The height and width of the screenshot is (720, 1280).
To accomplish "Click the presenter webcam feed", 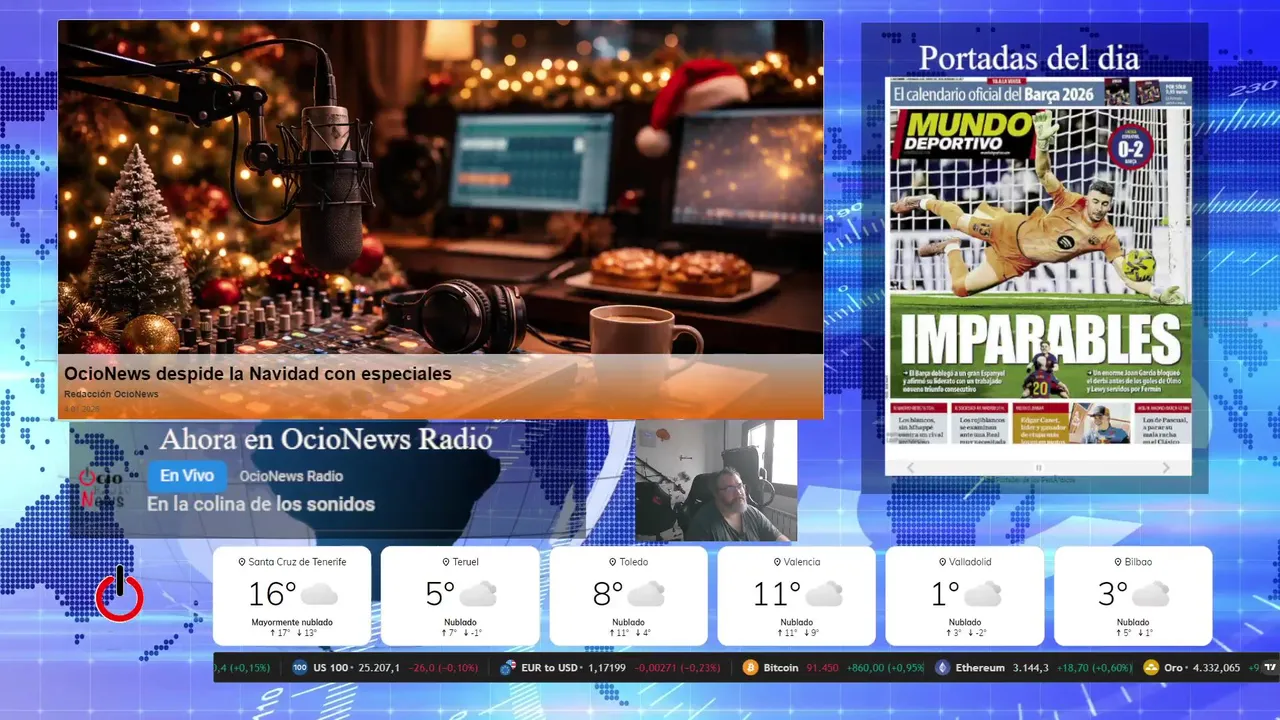I will pos(716,480).
